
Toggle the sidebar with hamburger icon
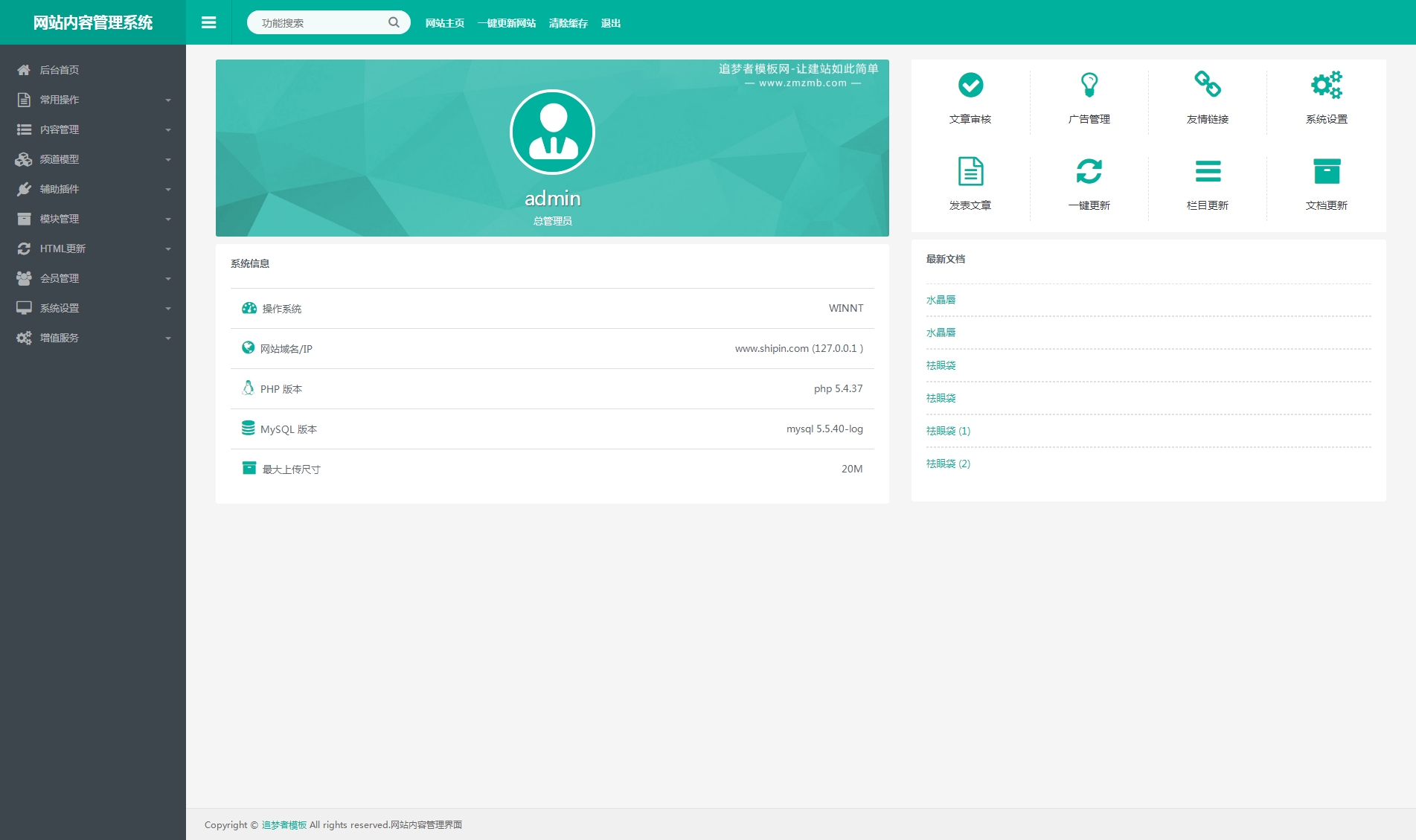pos(209,23)
